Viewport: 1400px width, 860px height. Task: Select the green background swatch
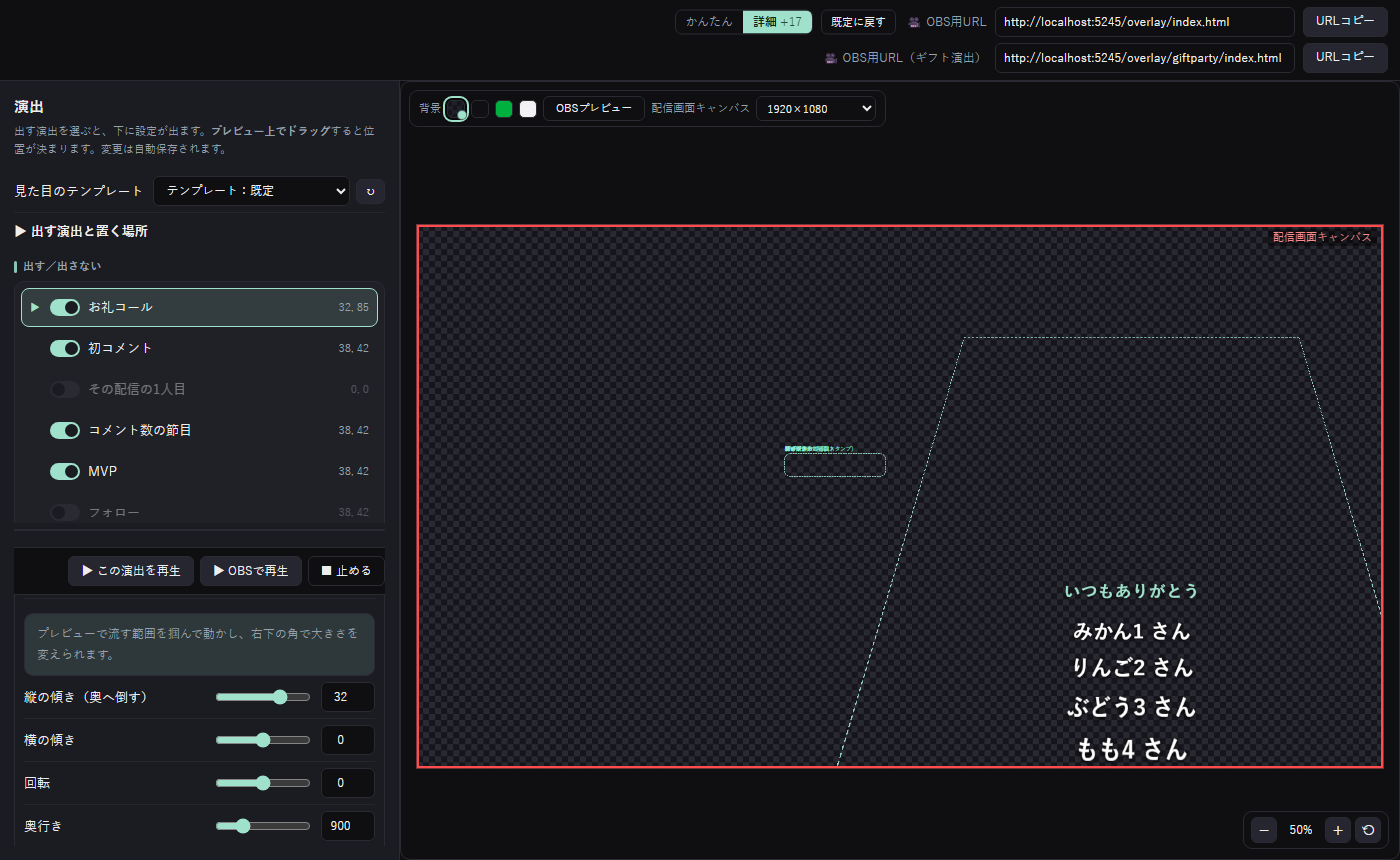click(504, 109)
